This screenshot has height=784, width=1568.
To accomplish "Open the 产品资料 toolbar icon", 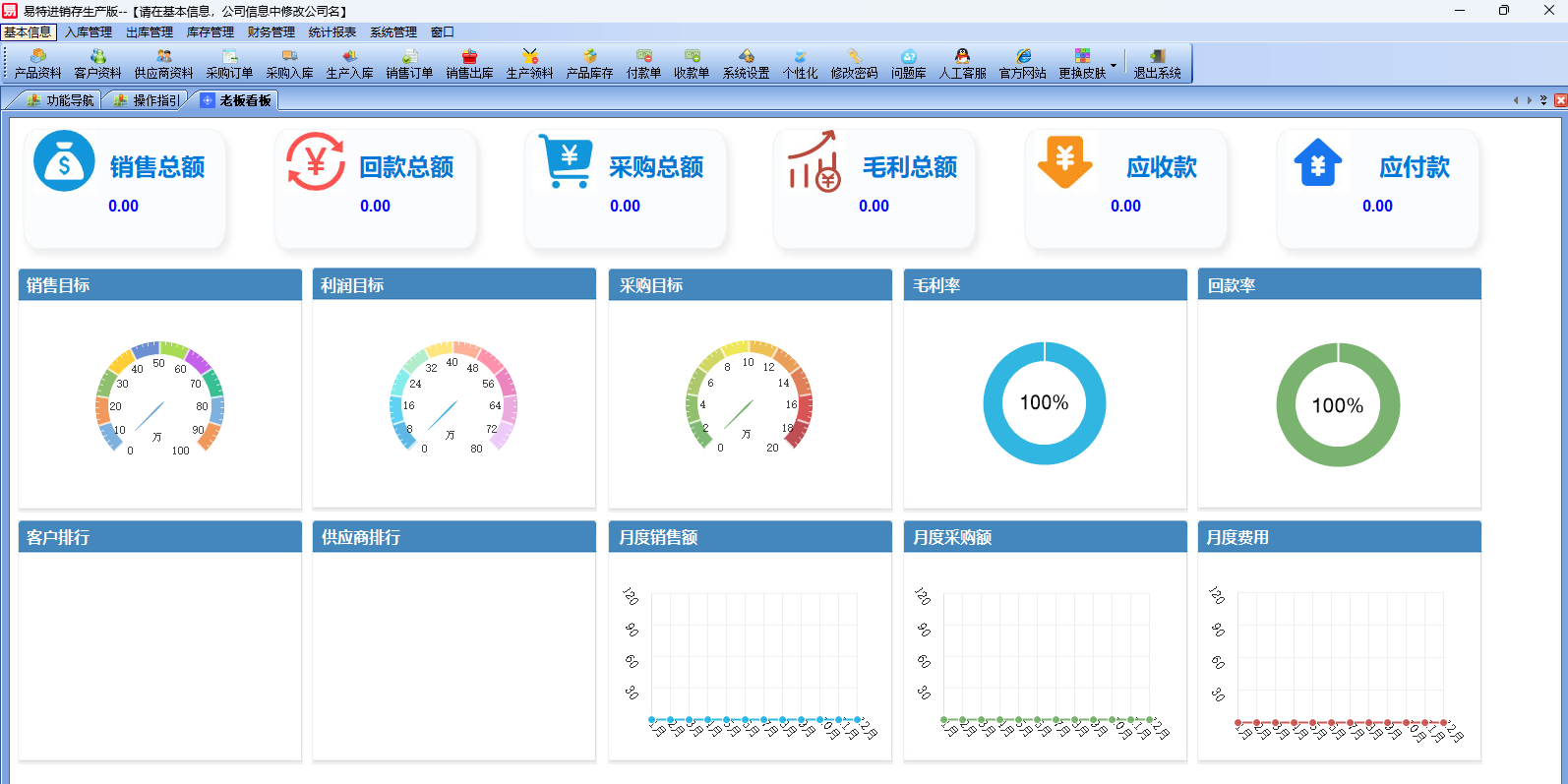I will [x=37, y=64].
